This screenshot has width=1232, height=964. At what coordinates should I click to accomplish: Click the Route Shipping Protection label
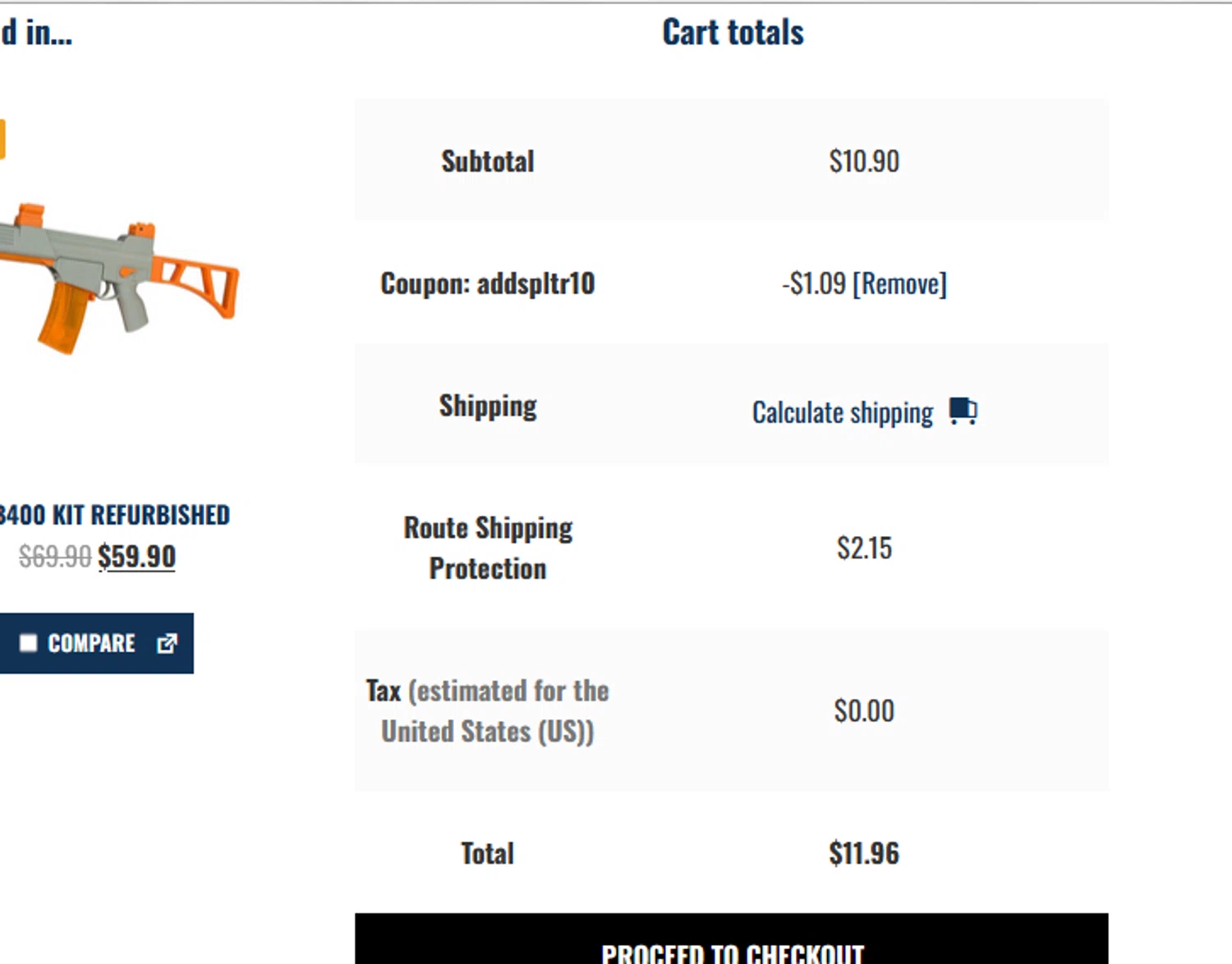point(488,548)
